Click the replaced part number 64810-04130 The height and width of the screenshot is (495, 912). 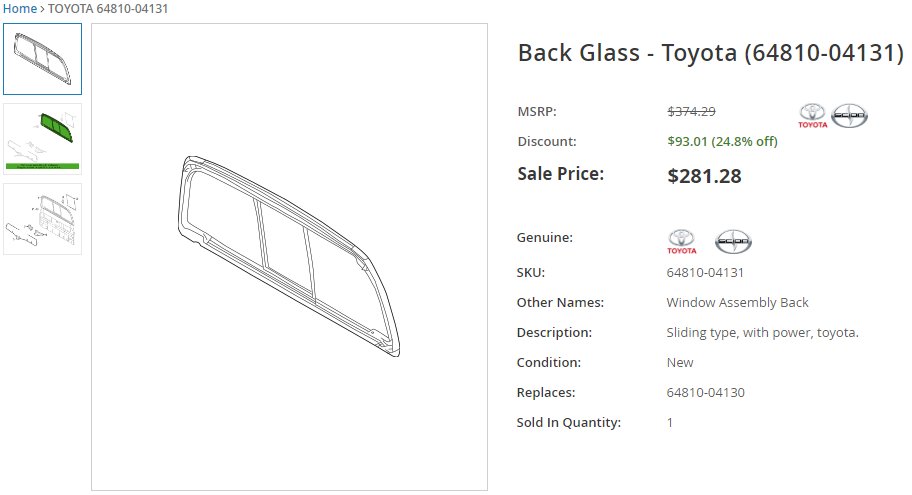click(x=706, y=392)
